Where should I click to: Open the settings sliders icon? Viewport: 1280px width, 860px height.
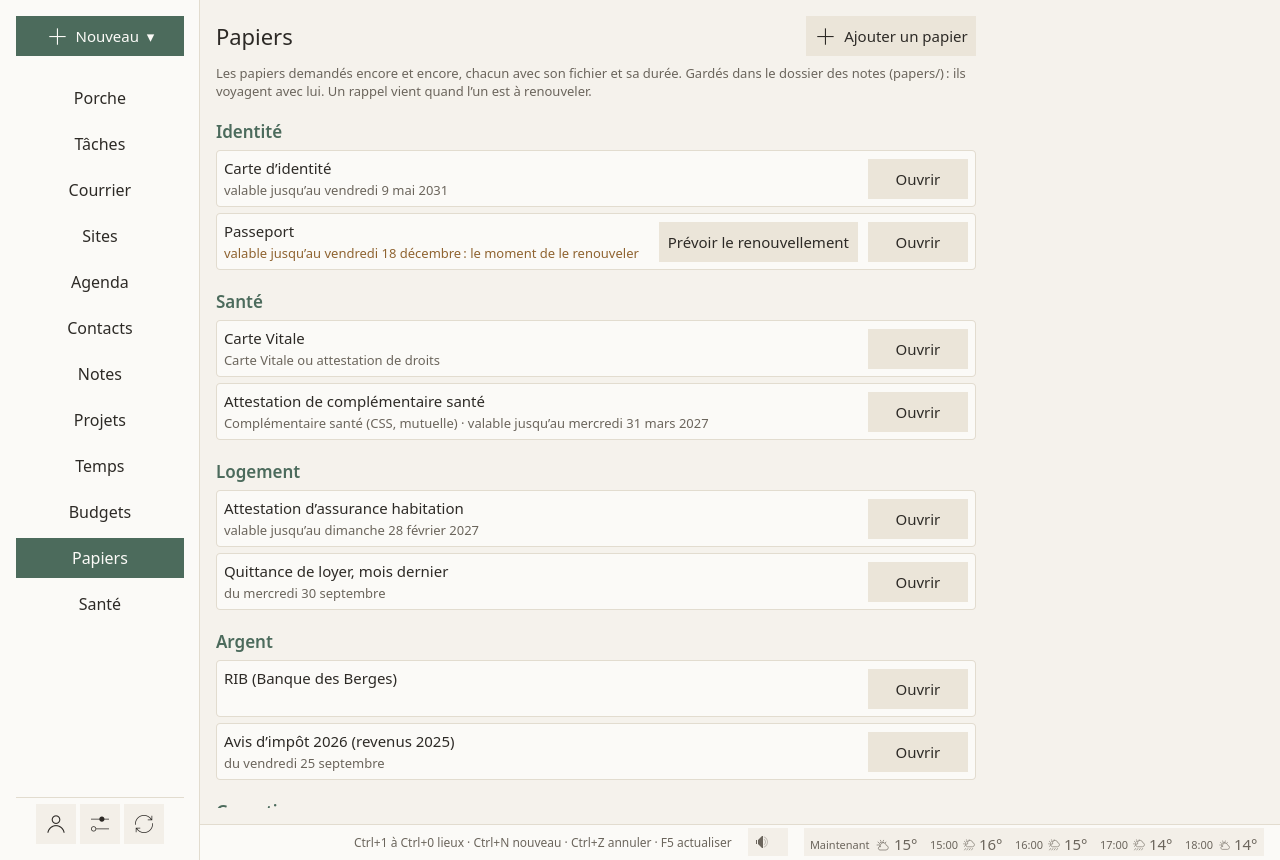(100, 824)
